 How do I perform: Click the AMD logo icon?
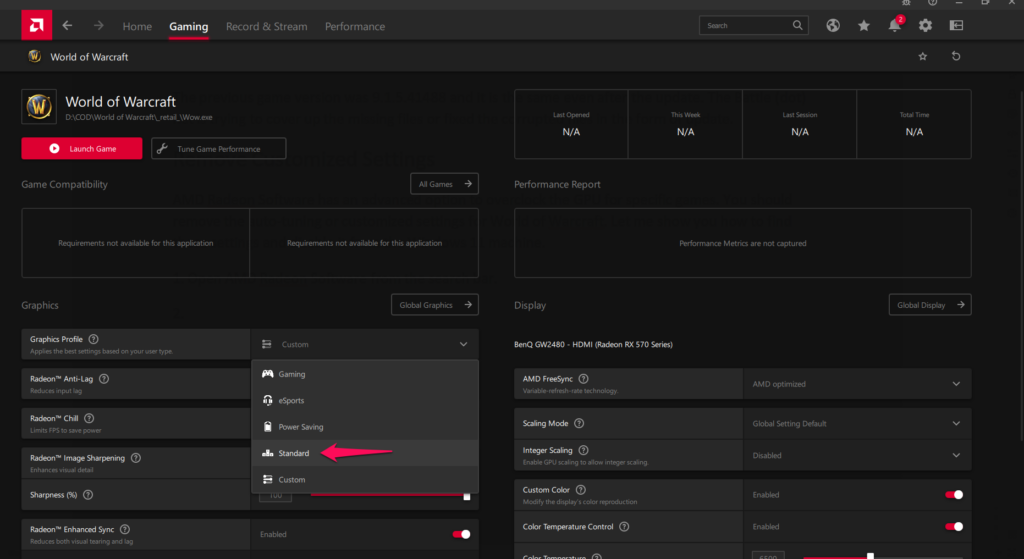[37, 25]
